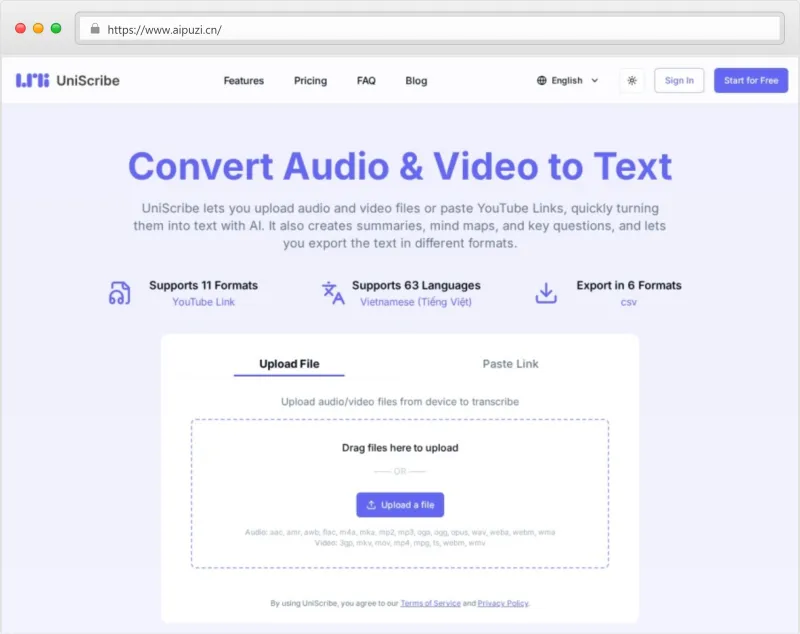800x634 pixels.
Task: Open the FAQ section
Action: pos(366,81)
